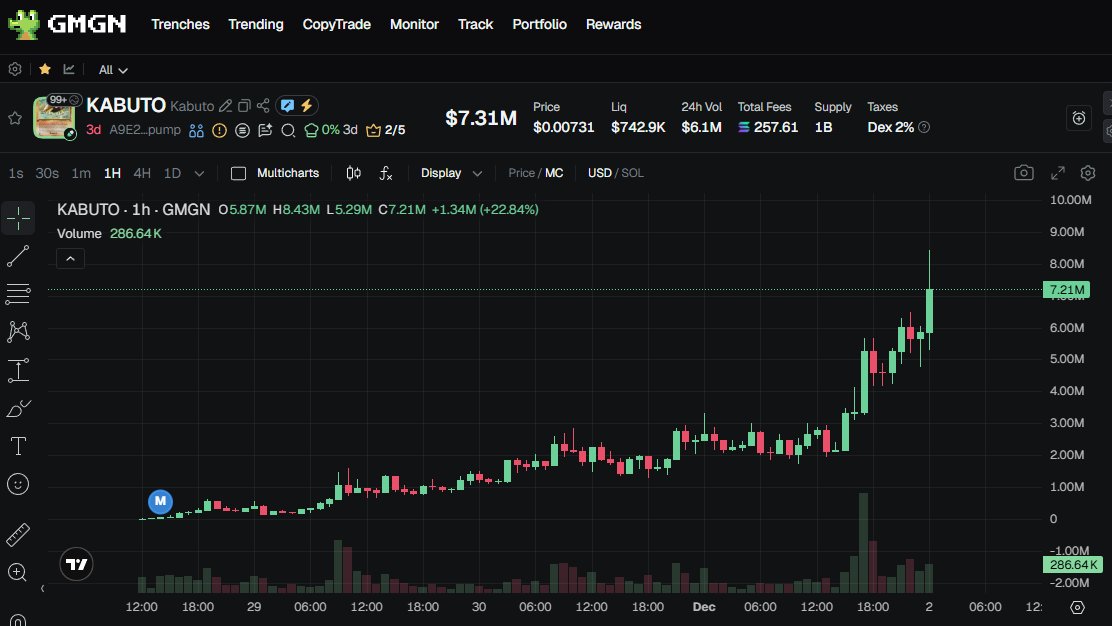Go to CopyTrade

pyautogui.click(x=336, y=24)
